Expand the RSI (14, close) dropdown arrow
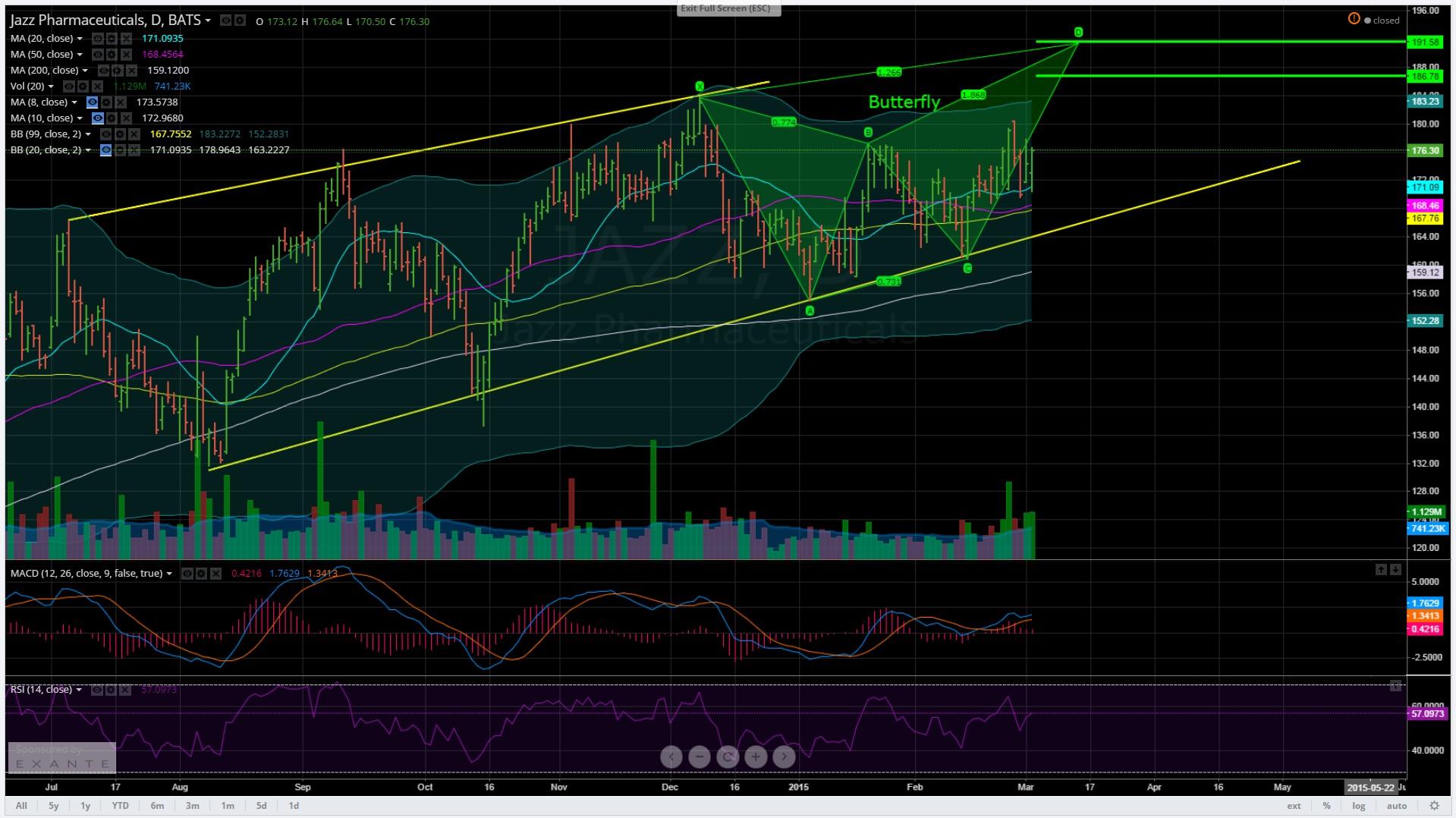This screenshot has height=818, width=1456. click(79, 690)
